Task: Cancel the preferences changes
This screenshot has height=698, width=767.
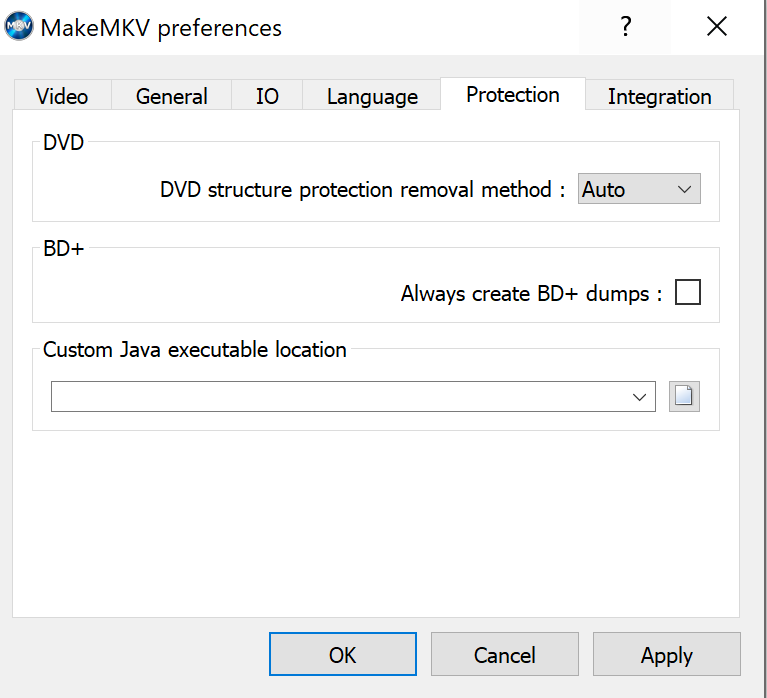Action: coord(505,655)
